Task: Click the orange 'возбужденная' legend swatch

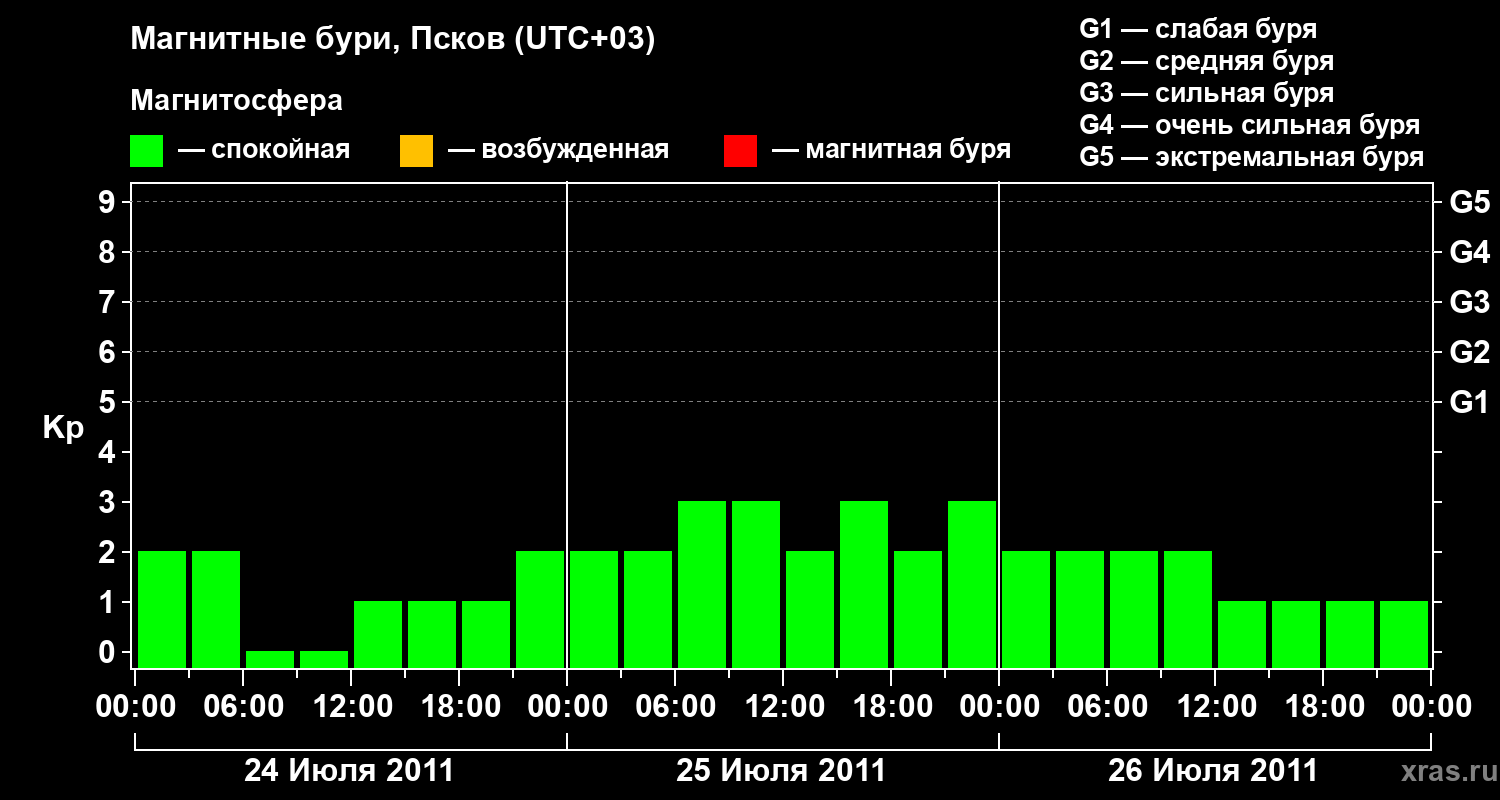Action: pyautogui.click(x=416, y=151)
